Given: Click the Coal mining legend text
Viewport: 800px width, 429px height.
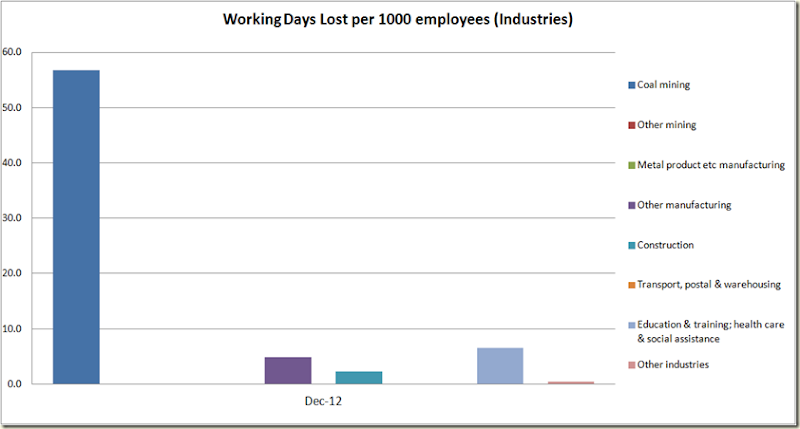Looking at the screenshot, I should (x=663, y=85).
